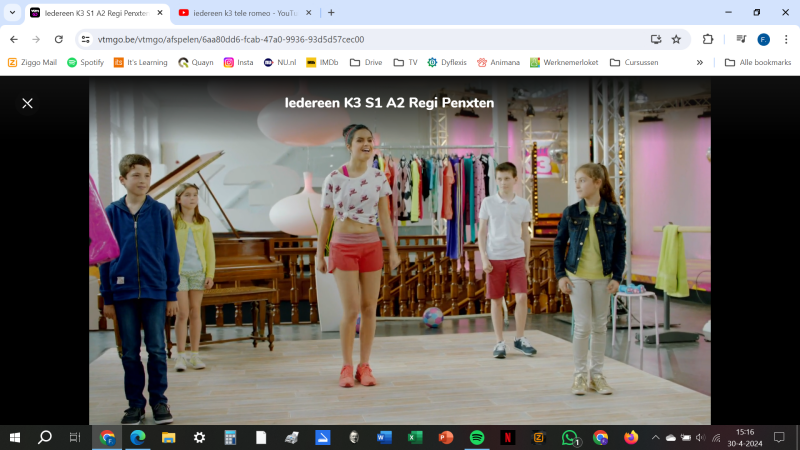Open the IMDb bookmark
The image size is (800, 450).
(322, 62)
